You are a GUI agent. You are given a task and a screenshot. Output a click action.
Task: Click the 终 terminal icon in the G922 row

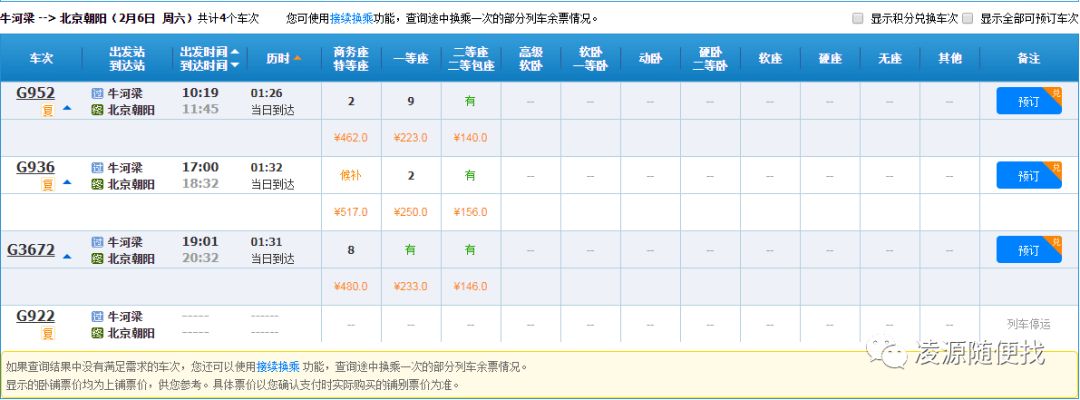(97, 333)
